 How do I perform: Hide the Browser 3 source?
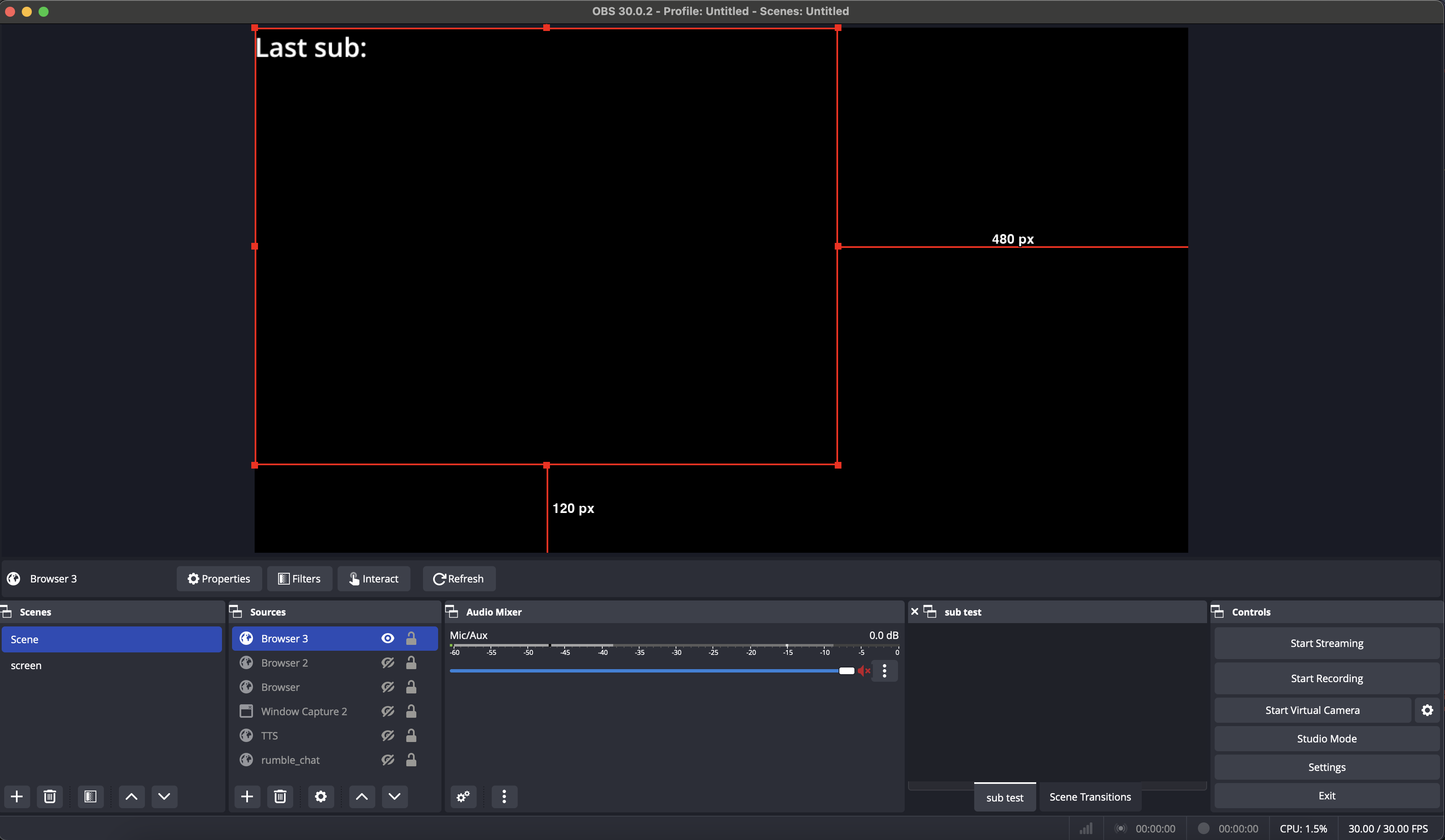point(387,638)
